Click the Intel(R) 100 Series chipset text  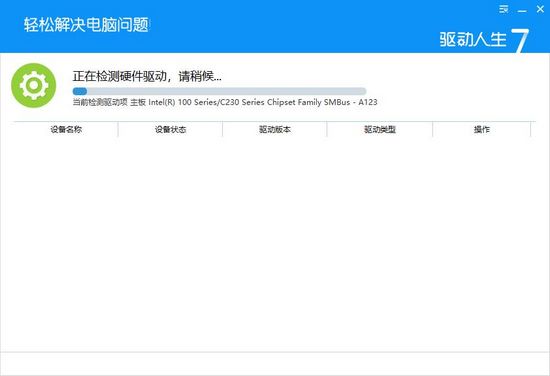point(263,102)
